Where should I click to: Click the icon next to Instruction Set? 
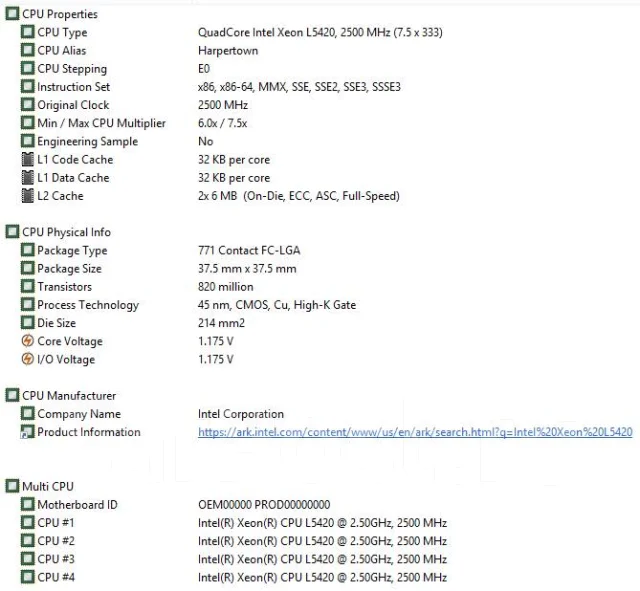pos(27,86)
